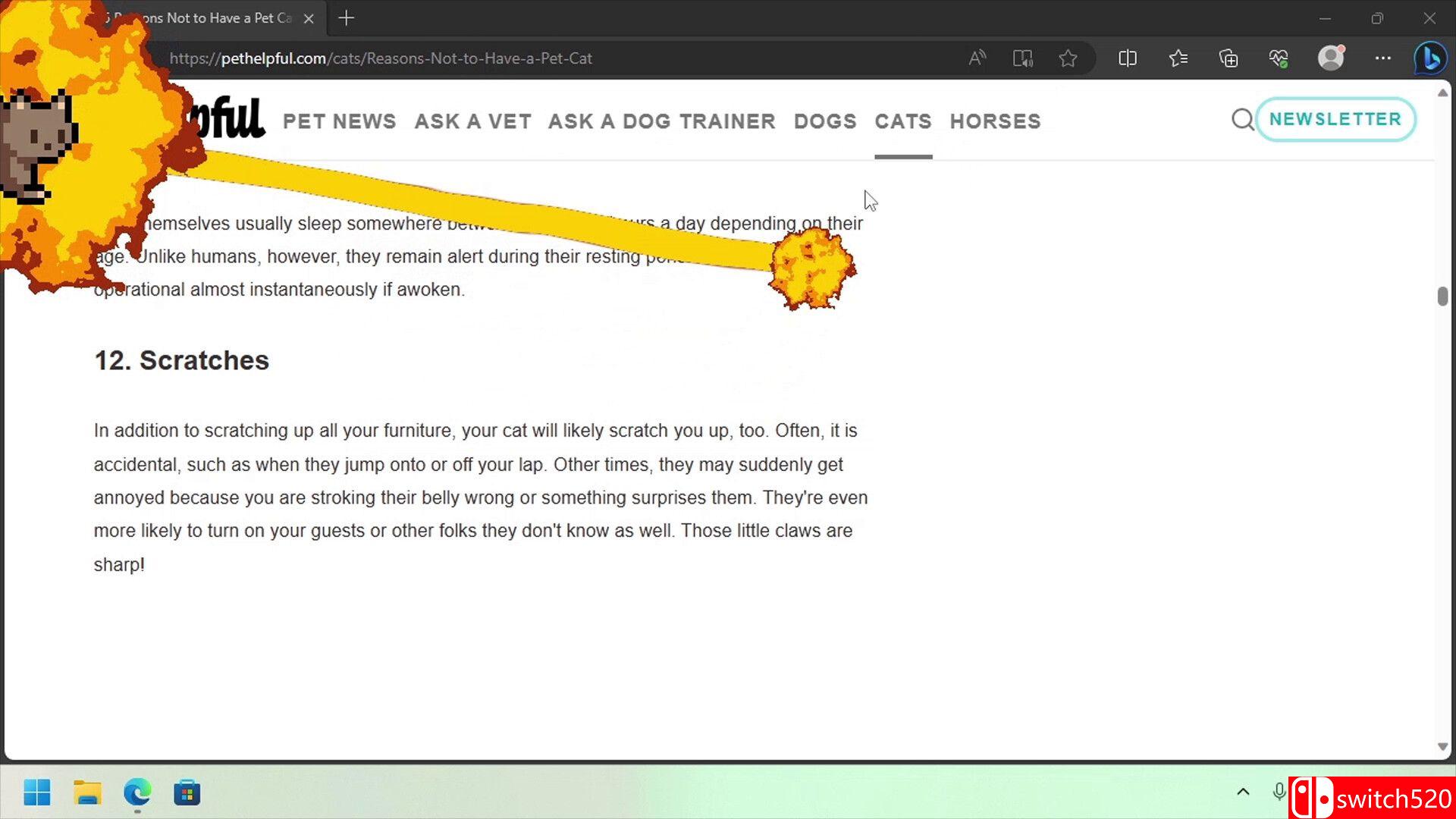Viewport: 1456px width, 819px height.
Task: Click the new tab plus button
Action: pos(345,18)
